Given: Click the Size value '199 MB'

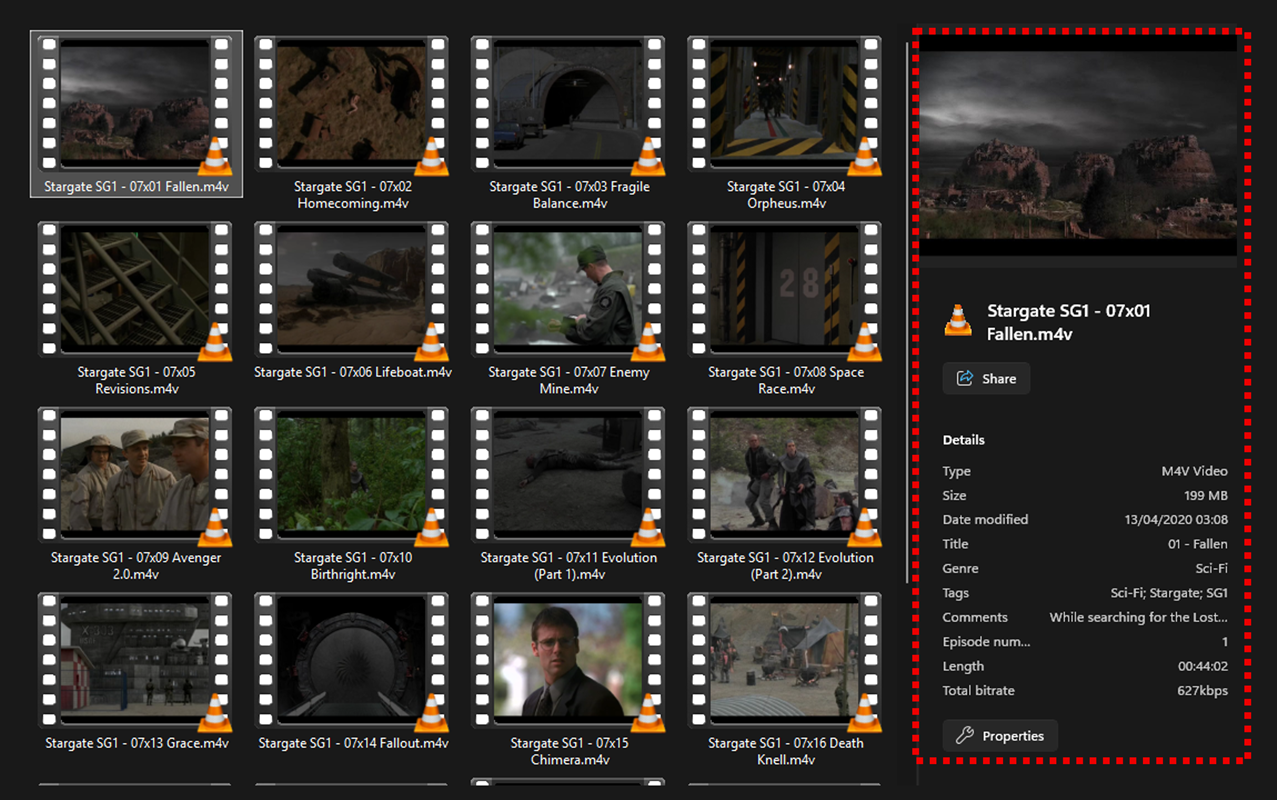Looking at the screenshot, I should (1206, 495).
